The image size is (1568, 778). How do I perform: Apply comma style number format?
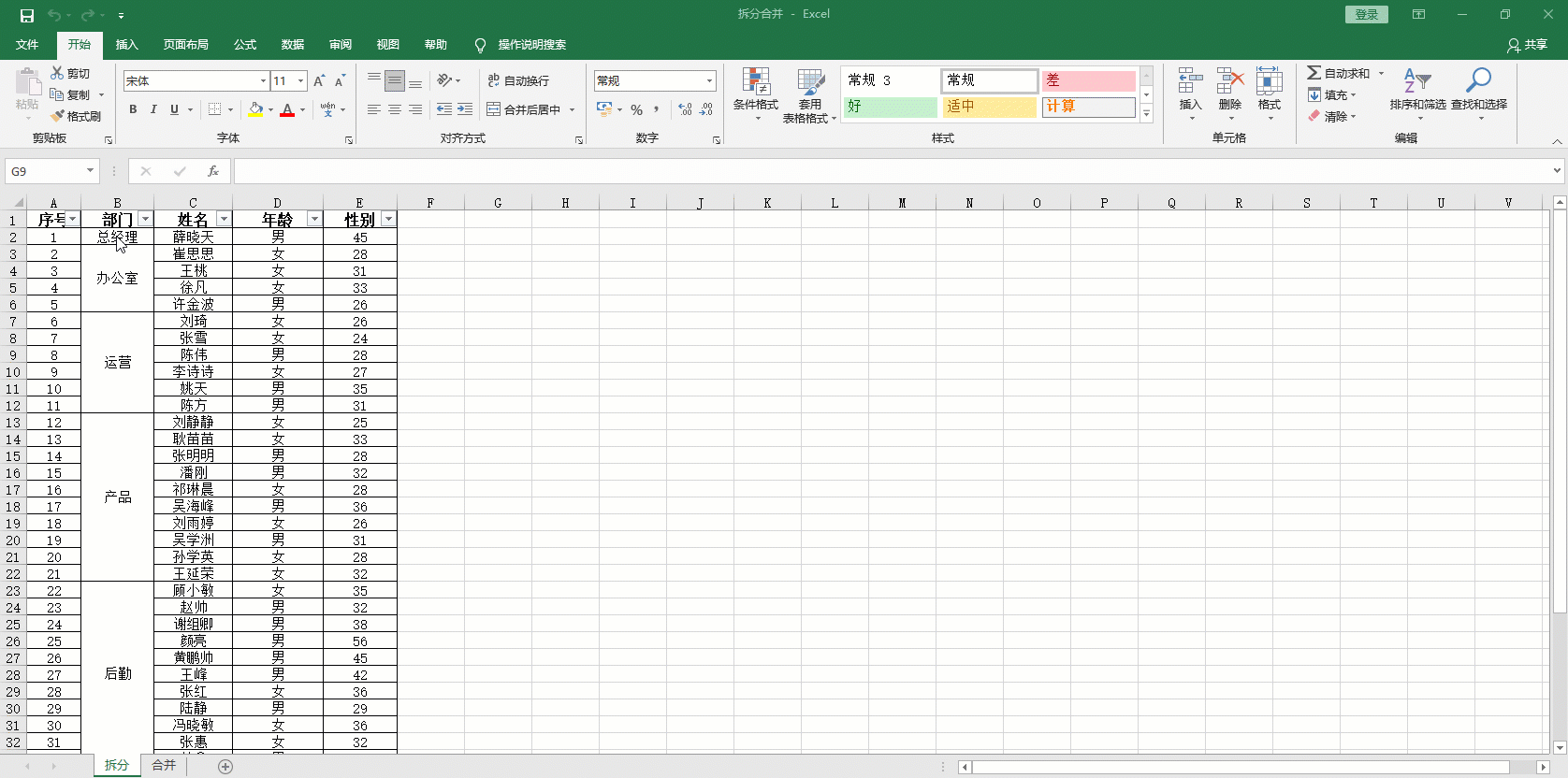coord(657,109)
